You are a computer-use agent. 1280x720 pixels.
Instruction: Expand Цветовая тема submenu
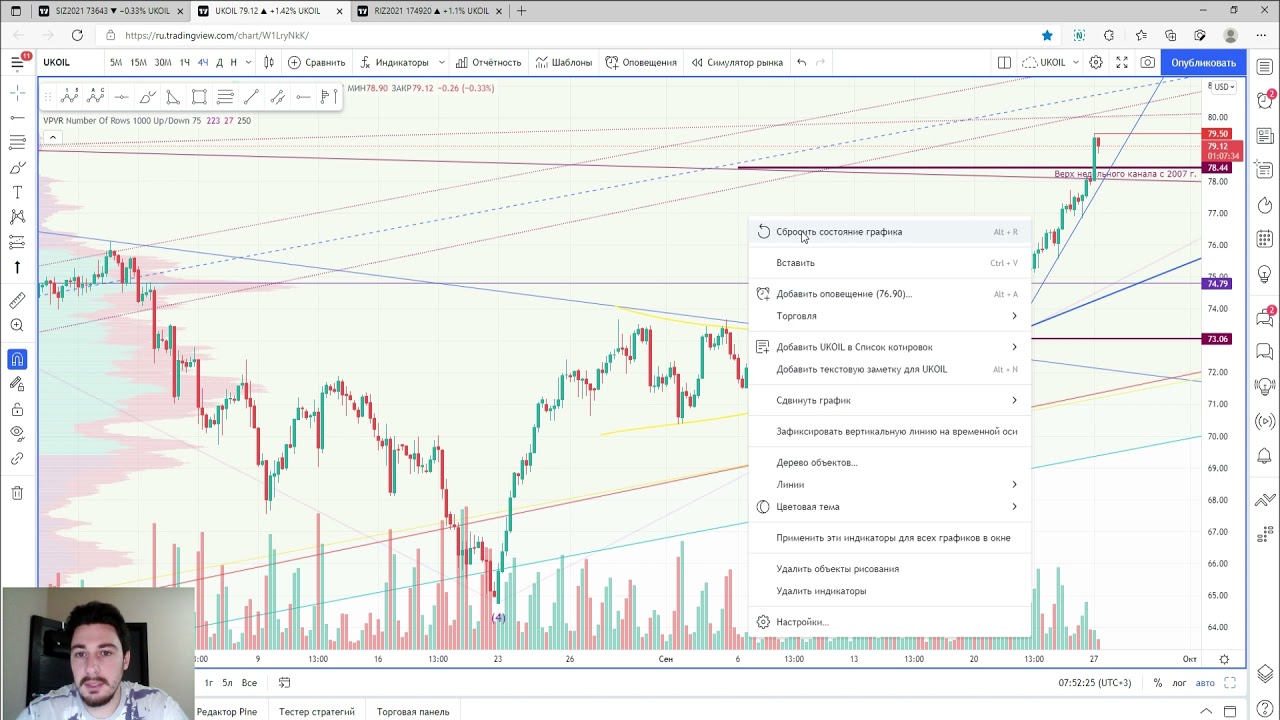[890, 507]
